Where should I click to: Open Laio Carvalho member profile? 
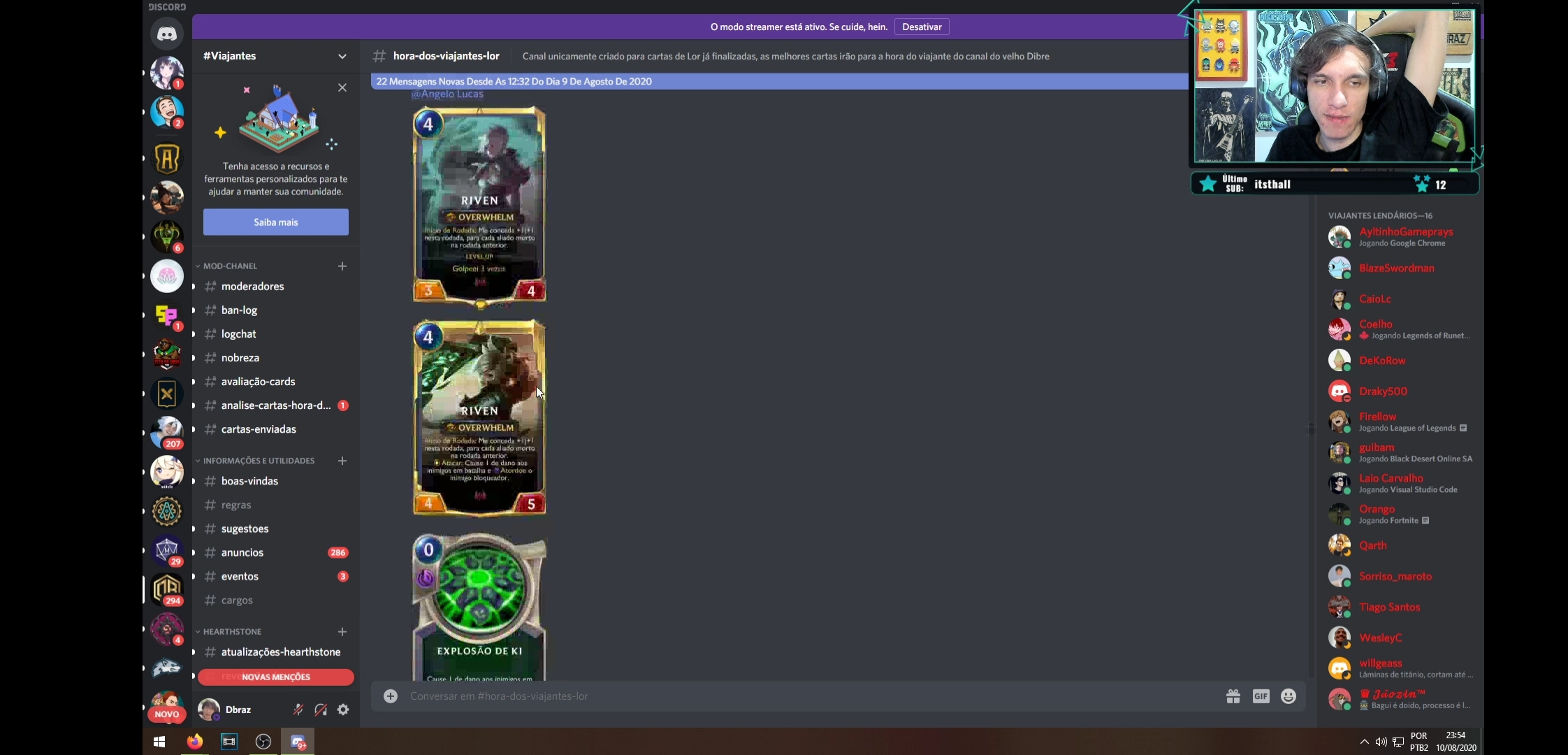pos(1402,483)
